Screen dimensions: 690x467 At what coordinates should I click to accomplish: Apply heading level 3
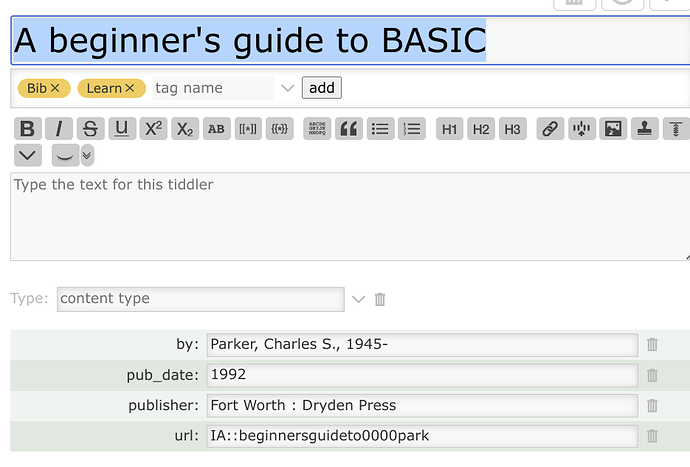pyautogui.click(x=513, y=129)
